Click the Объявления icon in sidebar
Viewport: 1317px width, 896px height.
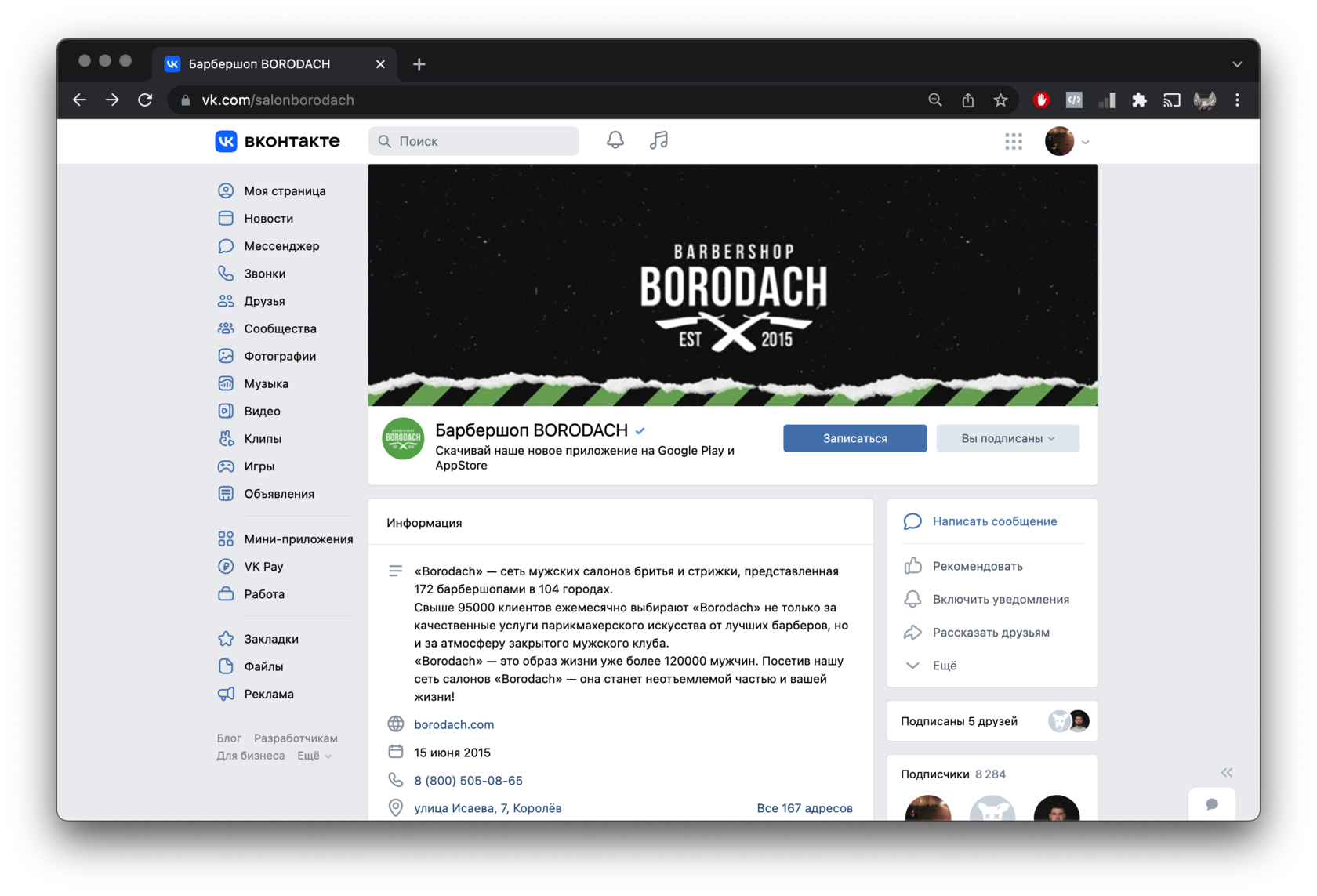226,494
